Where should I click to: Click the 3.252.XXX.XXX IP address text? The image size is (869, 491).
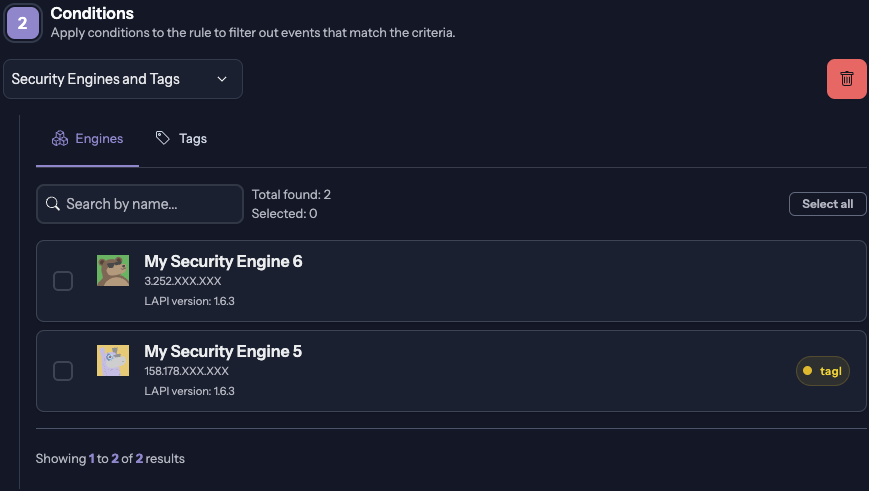(x=183, y=281)
